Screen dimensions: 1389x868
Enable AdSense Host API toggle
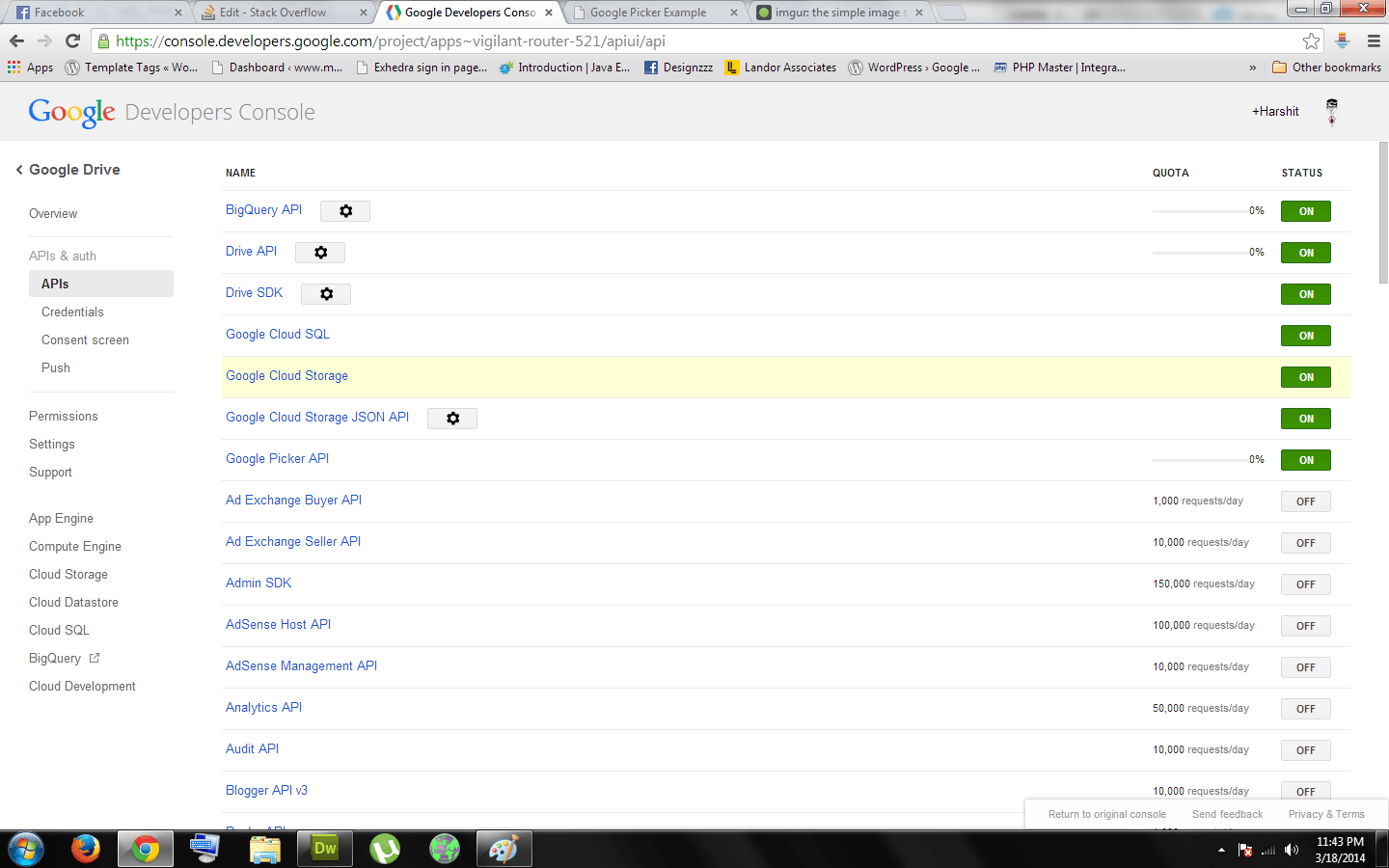[x=1306, y=626]
